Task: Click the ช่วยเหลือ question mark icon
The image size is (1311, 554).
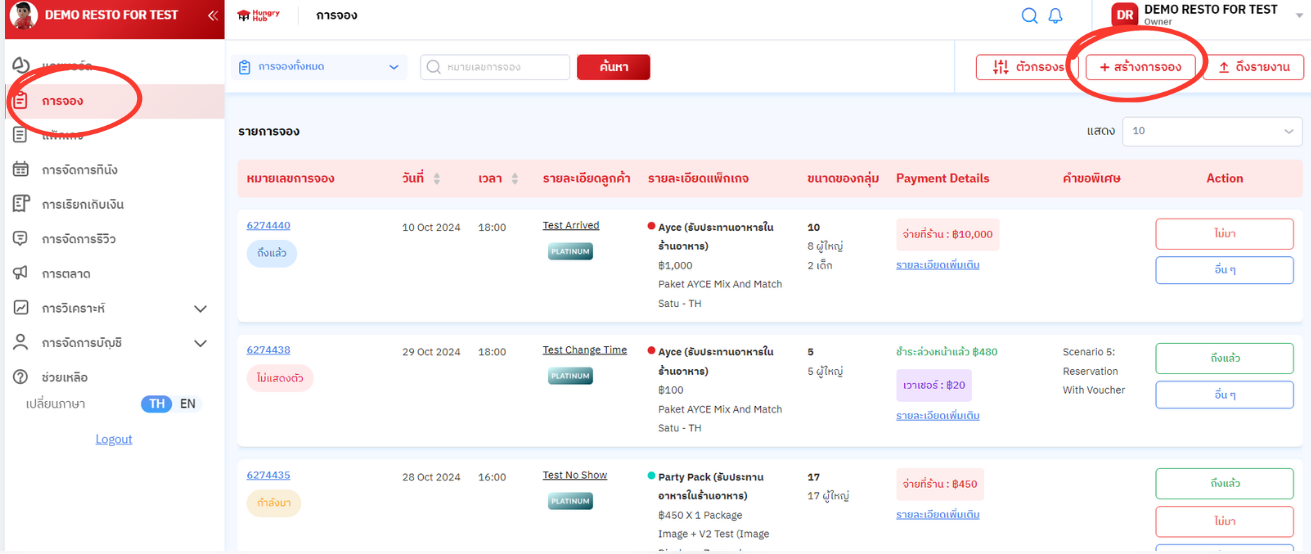Action: [21, 377]
